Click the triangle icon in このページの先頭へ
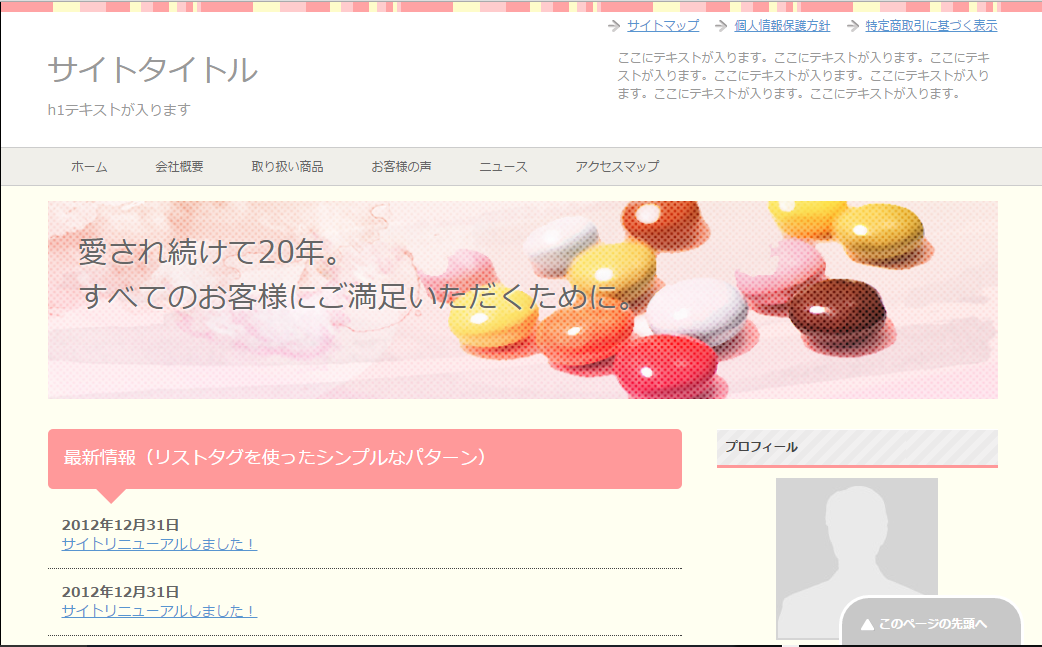 867,624
